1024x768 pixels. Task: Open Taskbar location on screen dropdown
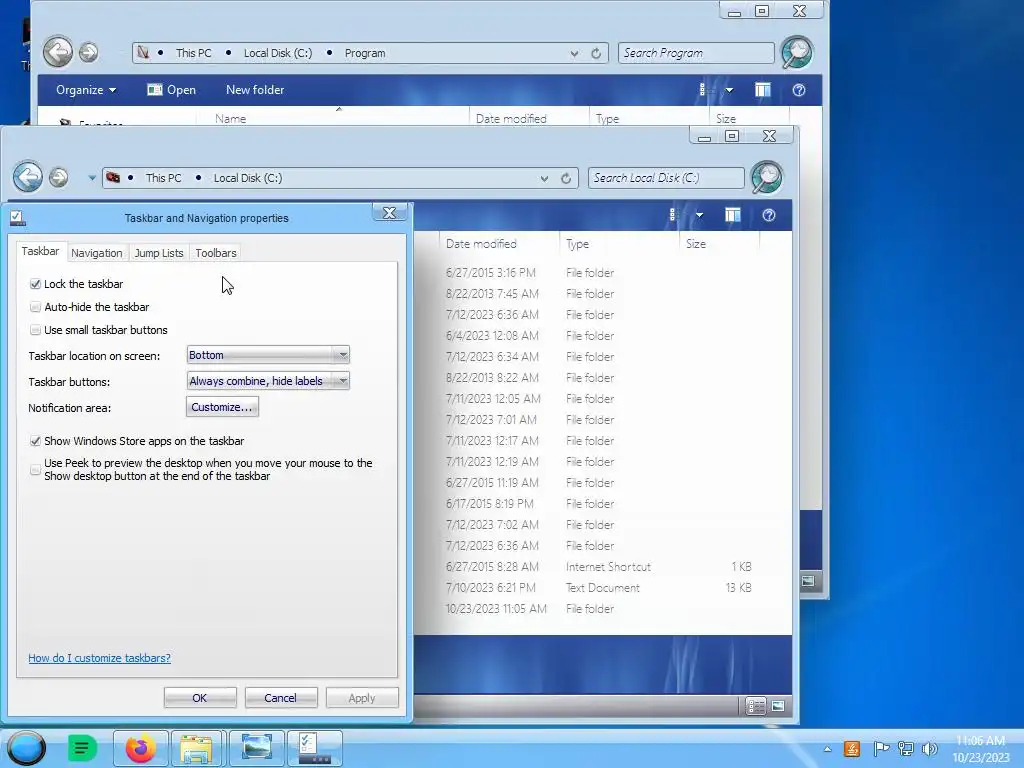click(x=268, y=355)
